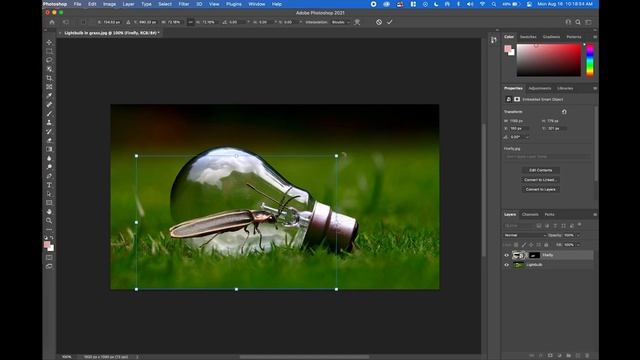The height and width of the screenshot is (360, 640).
Task: Click the Convert to Layers button
Action: point(540,189)
